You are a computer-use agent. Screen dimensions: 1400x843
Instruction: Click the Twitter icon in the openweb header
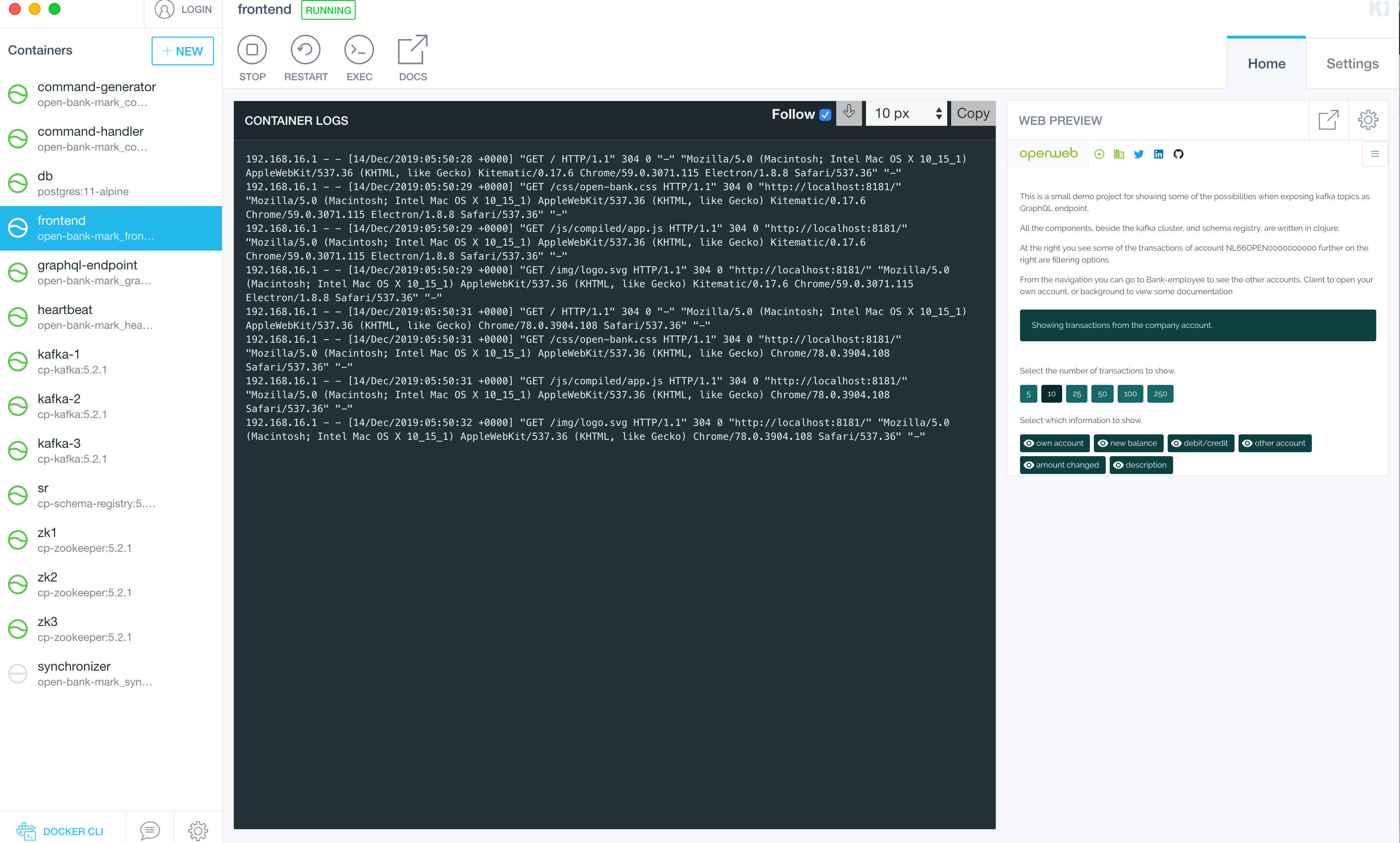click(x=1138, y=154)
